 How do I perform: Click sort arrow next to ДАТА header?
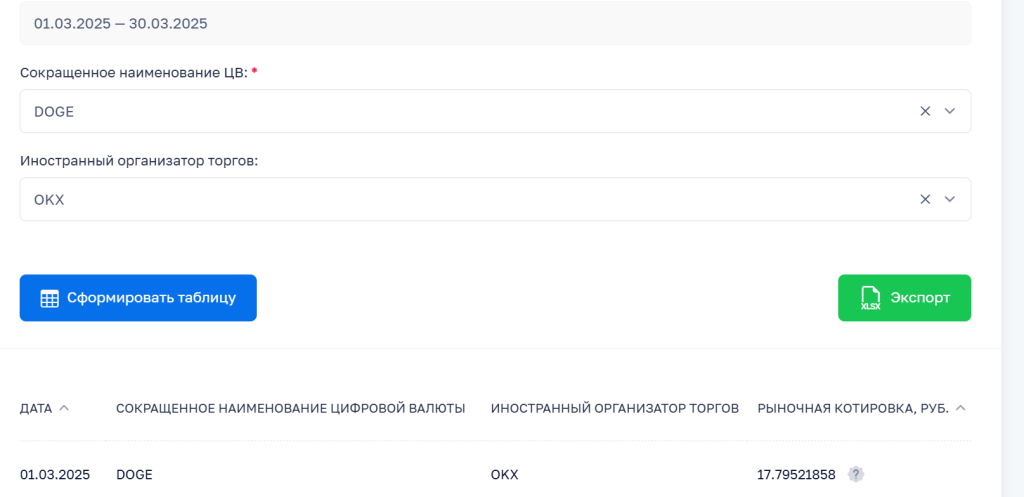click(x=64, y=408)
